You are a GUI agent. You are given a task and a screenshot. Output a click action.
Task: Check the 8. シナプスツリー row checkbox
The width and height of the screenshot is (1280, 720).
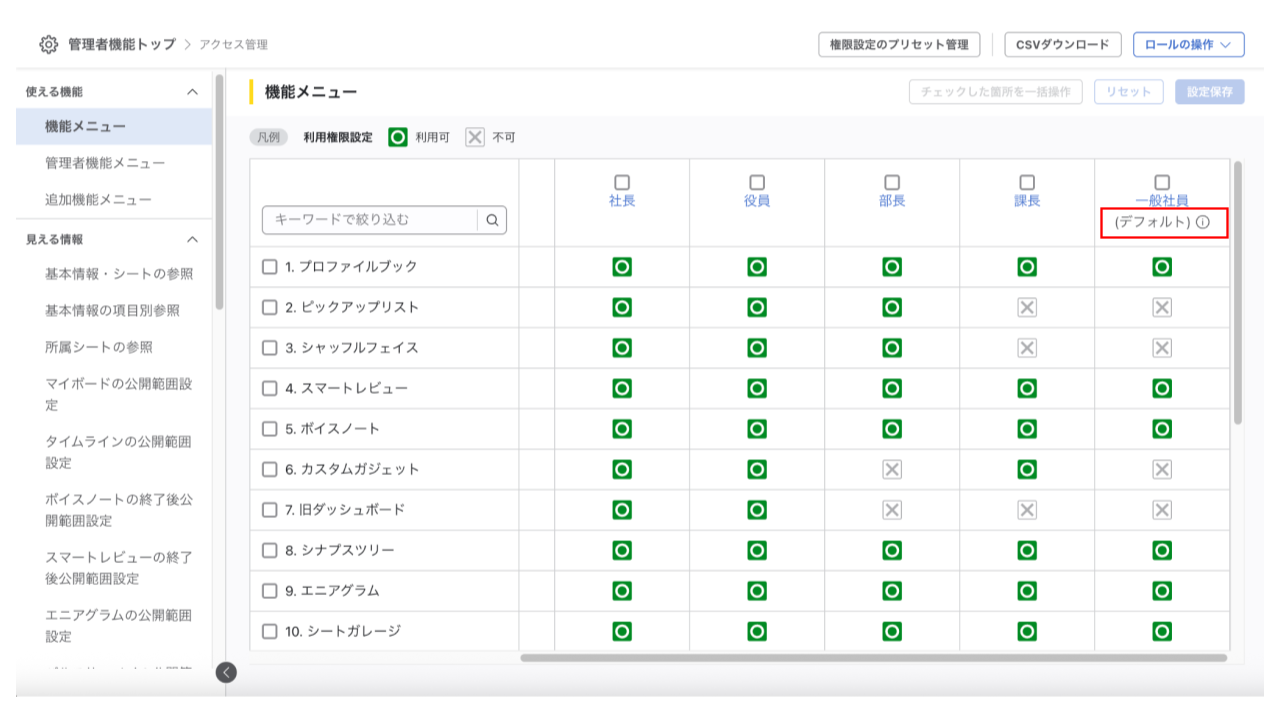click(269, 550)
